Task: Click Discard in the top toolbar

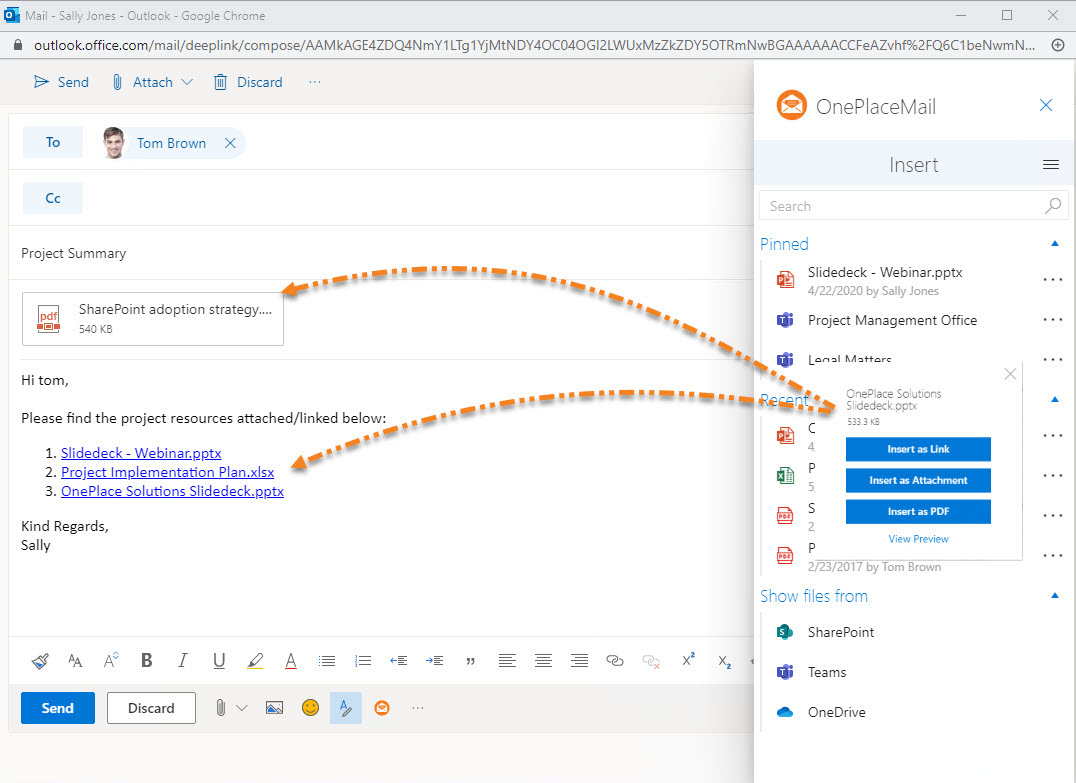Action: (248, 82)
